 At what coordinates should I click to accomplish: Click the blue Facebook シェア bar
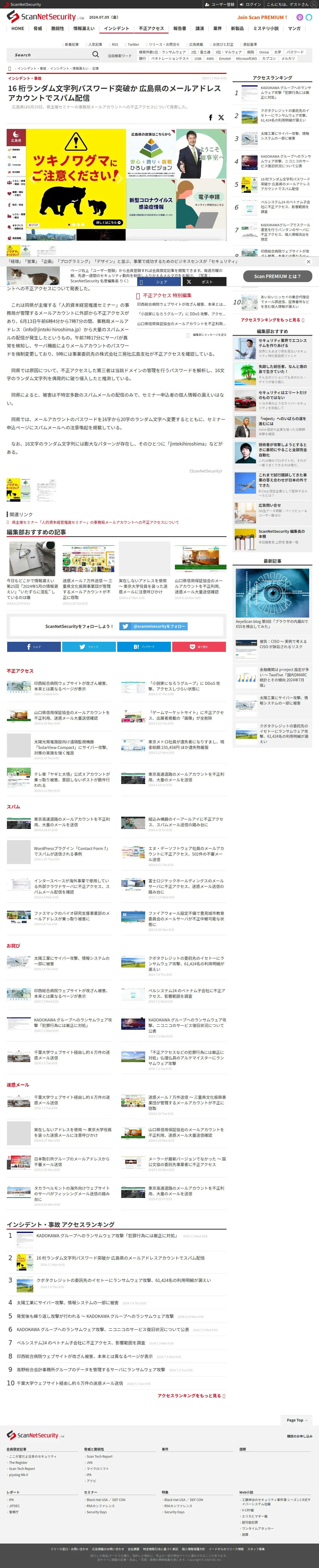pos(33,647)
